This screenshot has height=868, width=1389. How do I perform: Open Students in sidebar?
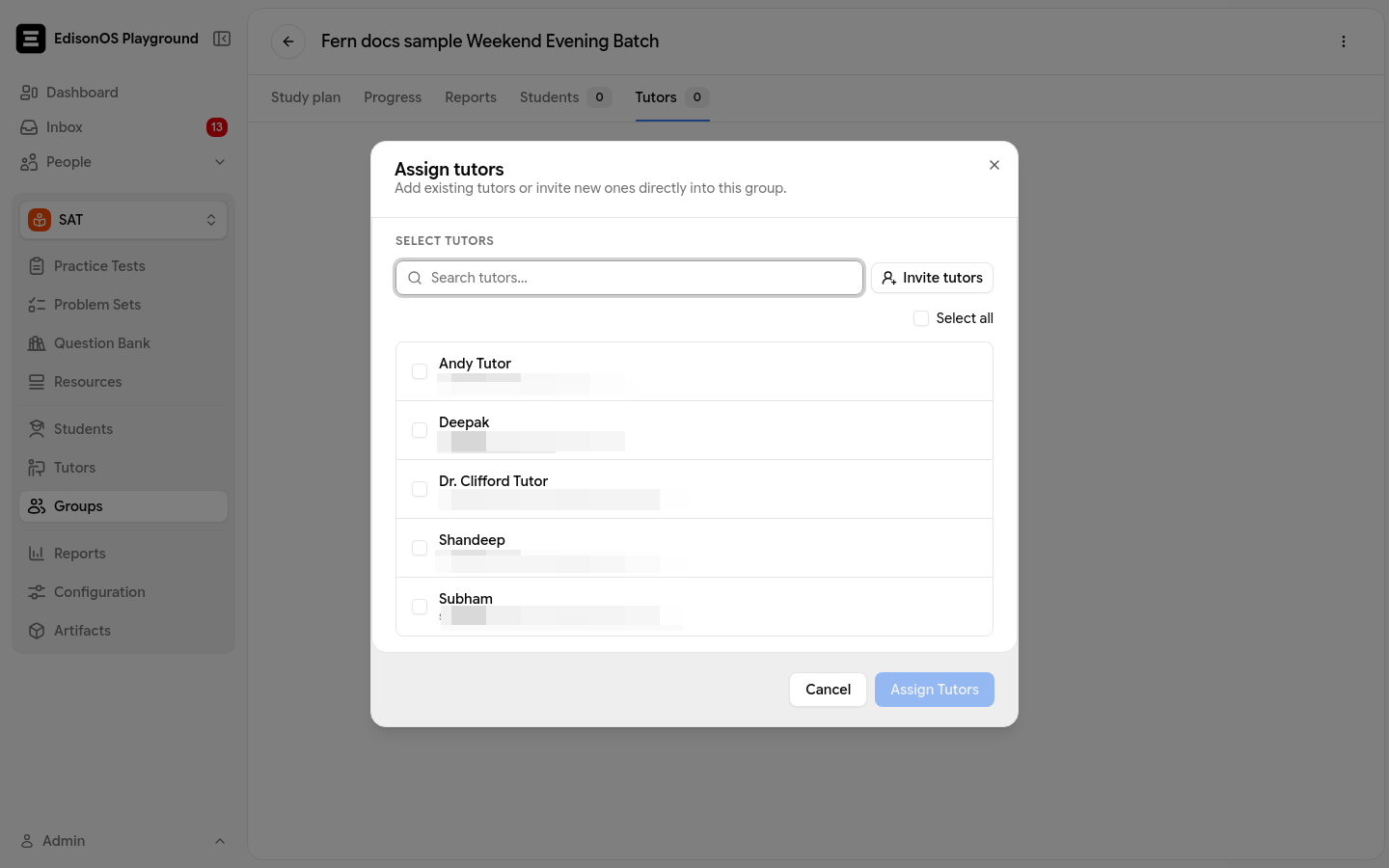[x=123, y=429]
